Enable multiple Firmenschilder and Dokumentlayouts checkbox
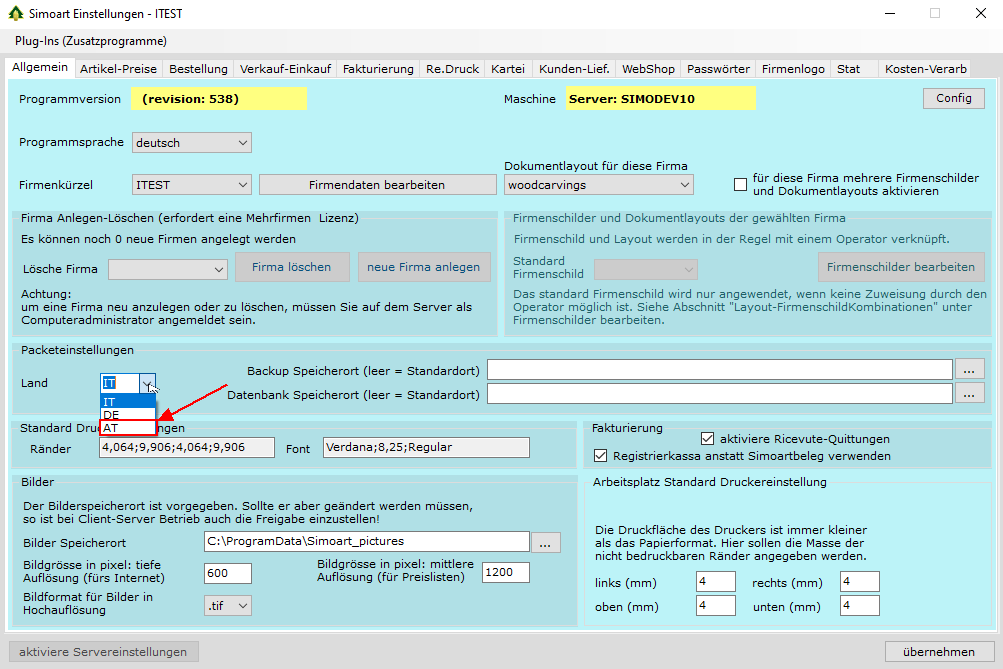 740,184
